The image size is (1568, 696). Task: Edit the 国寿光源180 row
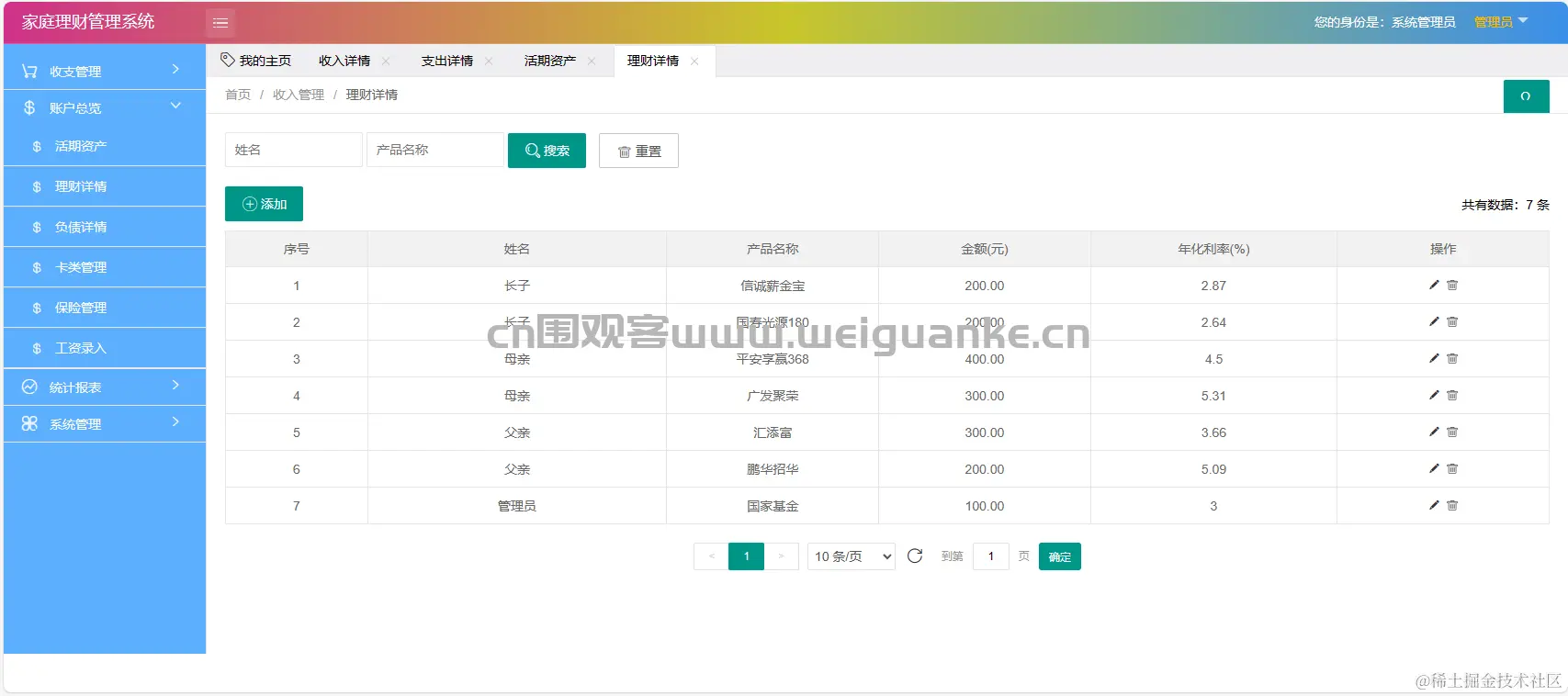tap(1434, 321)
